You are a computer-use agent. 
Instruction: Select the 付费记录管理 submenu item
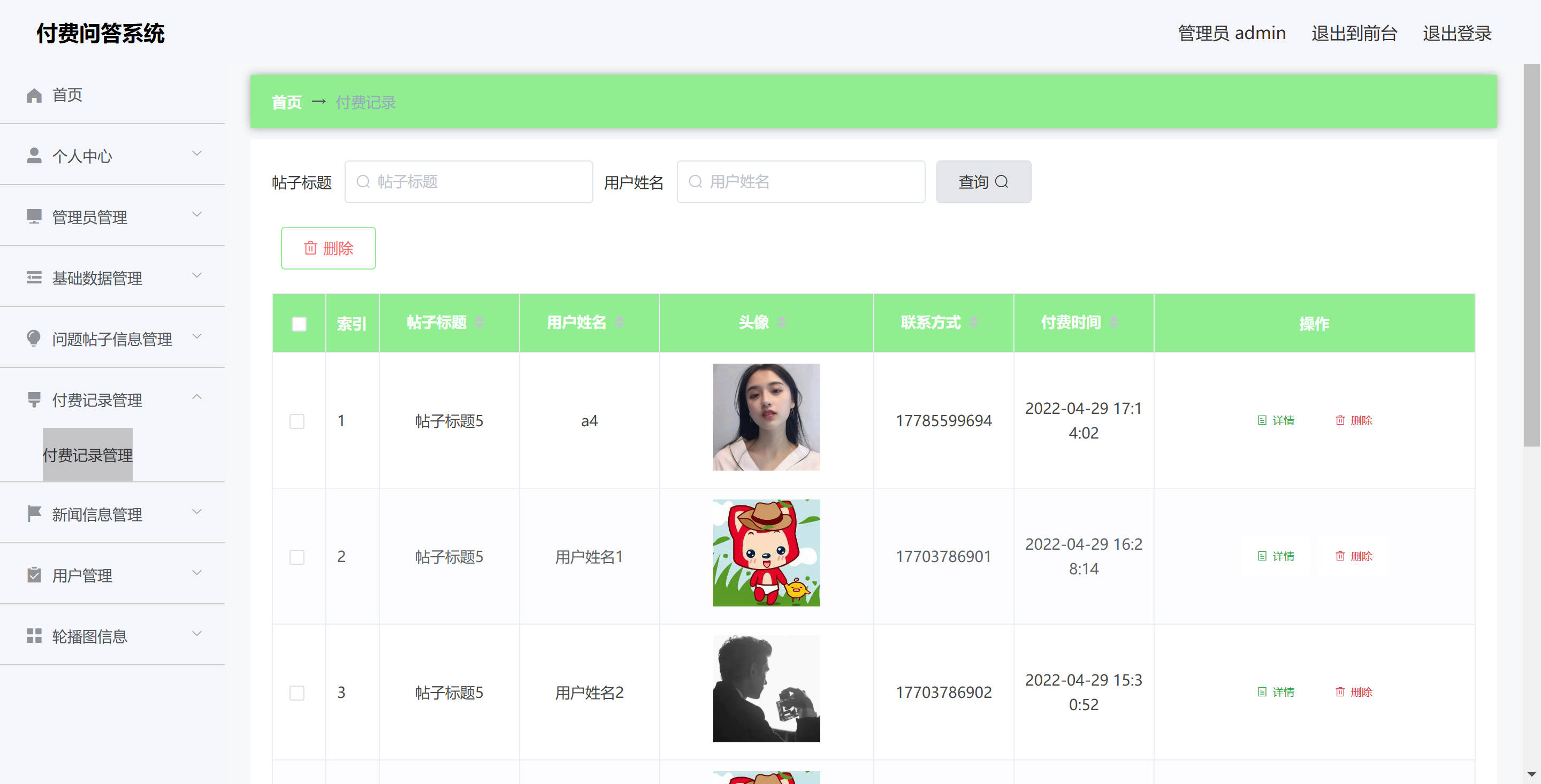(x=87, y=455)
